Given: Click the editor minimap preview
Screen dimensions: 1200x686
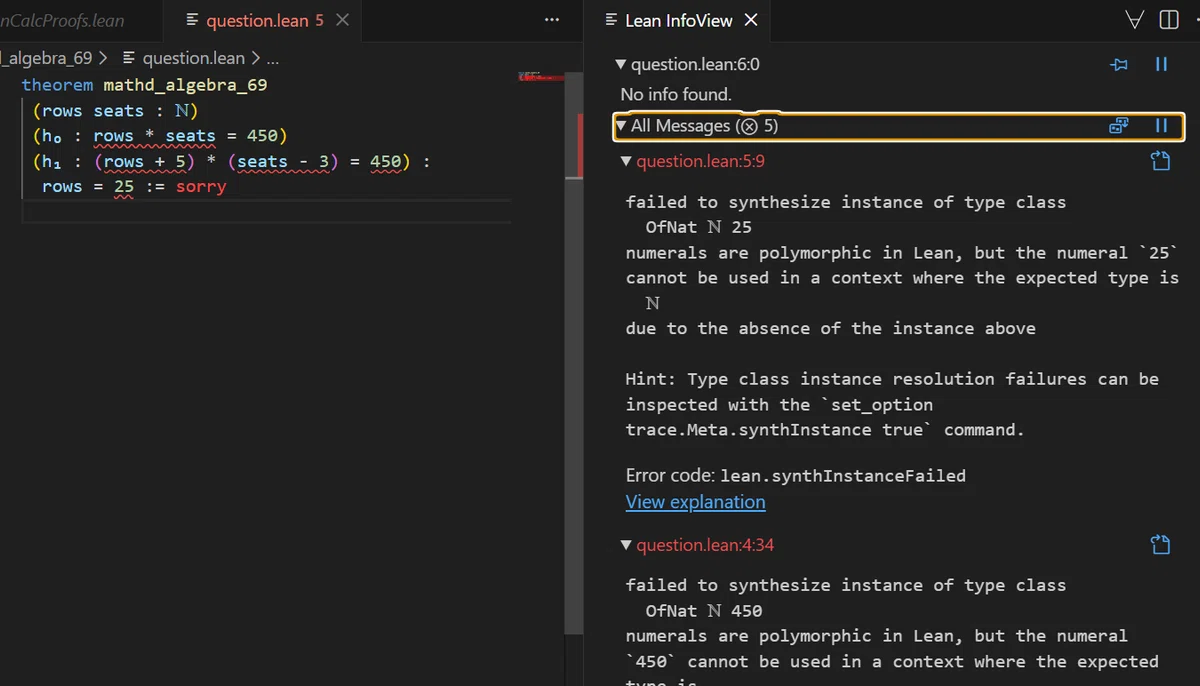Looking at the screenshot, I should (541, 76).
